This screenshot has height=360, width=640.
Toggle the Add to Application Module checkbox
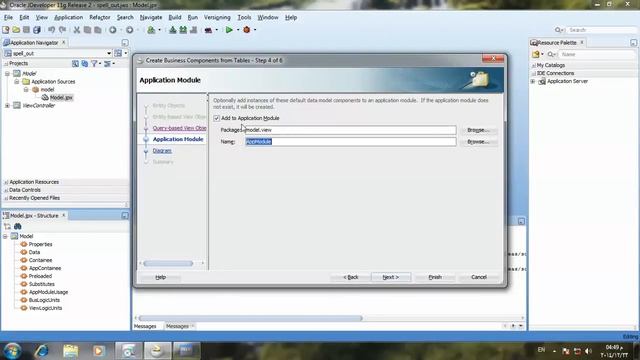216,118
